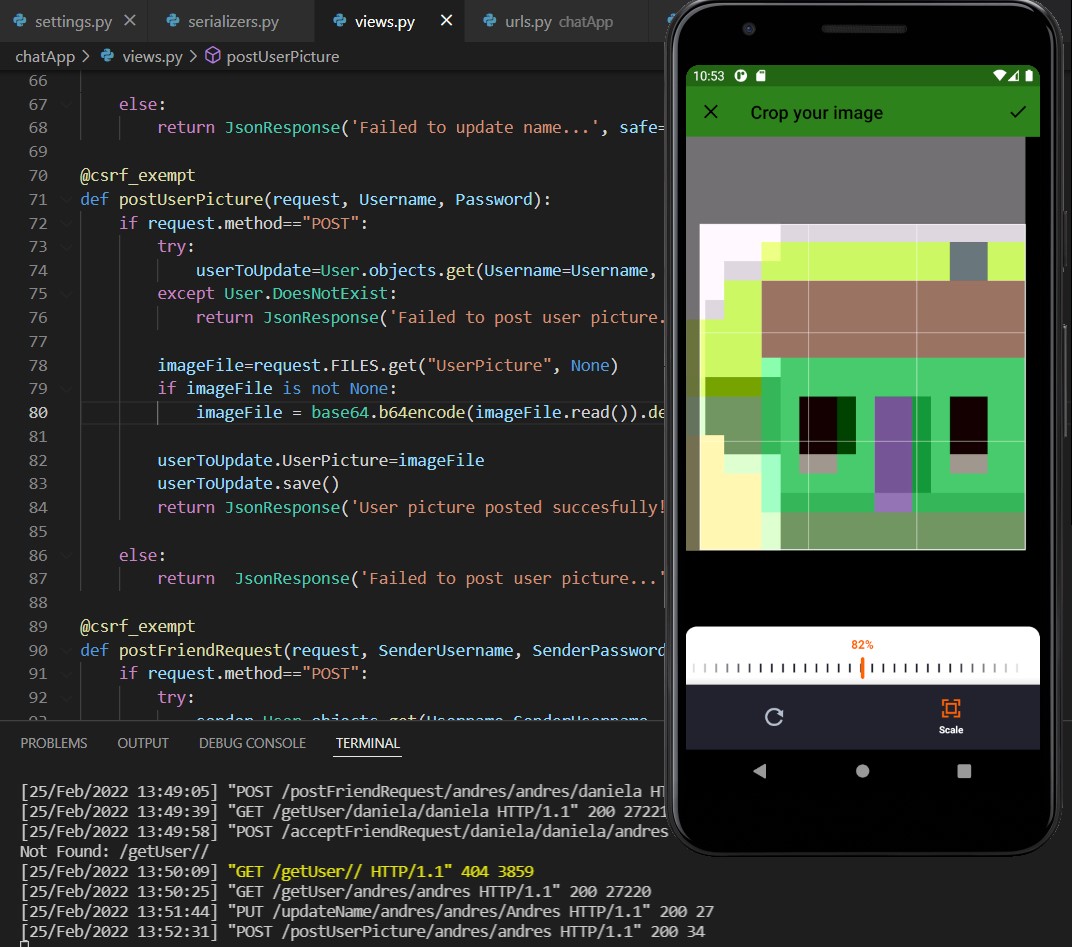This screenshot has height=947, width=1072.
Task: Switch to the settings.py tab
Action: click(x=72, y=21)
